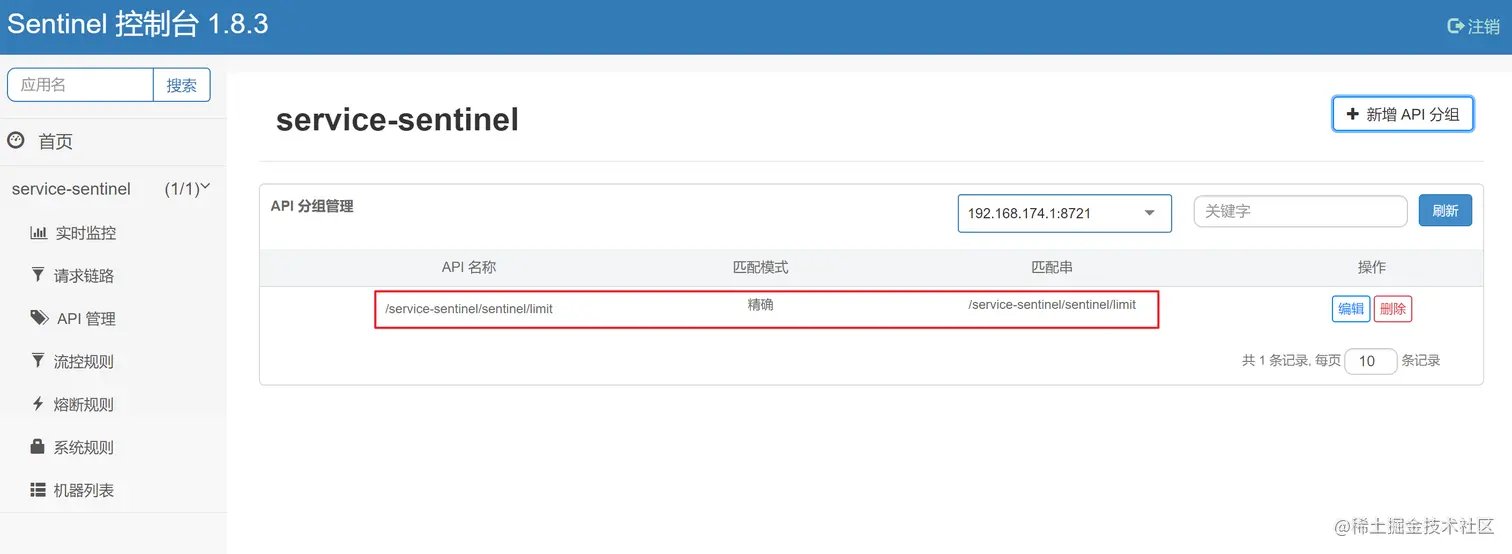Open 机器列表 menu item
This screenshot has width=1512, height=554.
click(x=84, y=491)
